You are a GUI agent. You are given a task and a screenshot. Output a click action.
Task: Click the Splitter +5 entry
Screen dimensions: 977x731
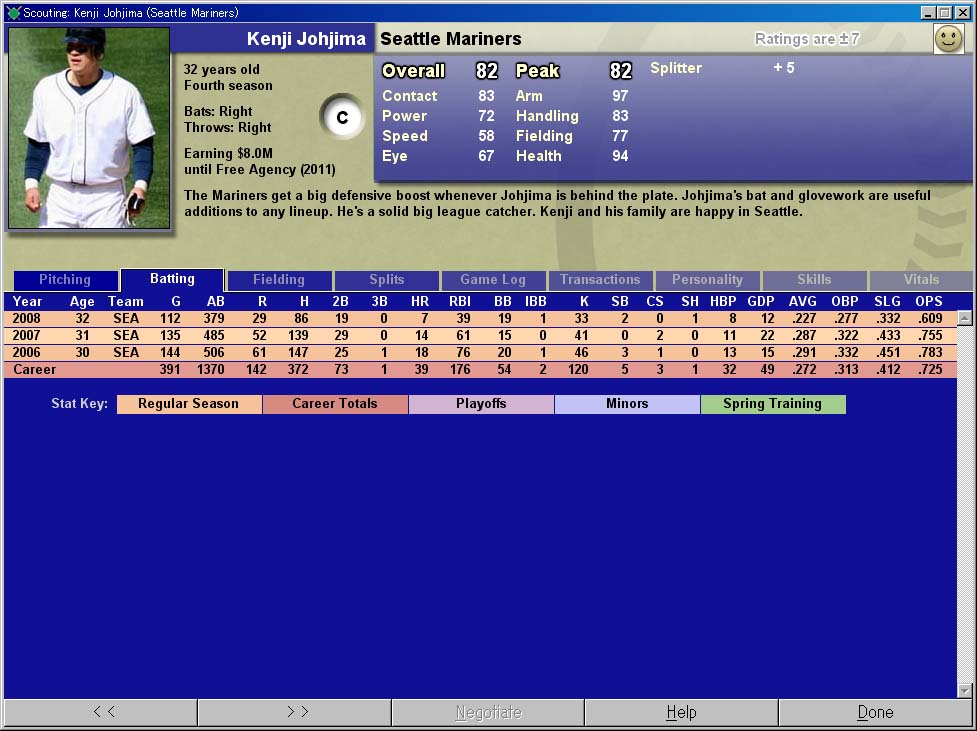[x=722, y=68]
